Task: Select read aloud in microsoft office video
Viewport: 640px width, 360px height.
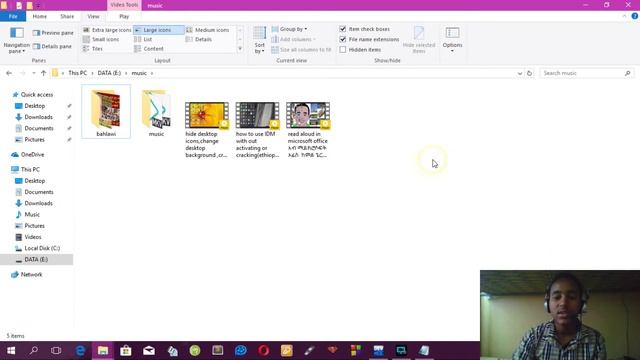Action: pos(308,129)
